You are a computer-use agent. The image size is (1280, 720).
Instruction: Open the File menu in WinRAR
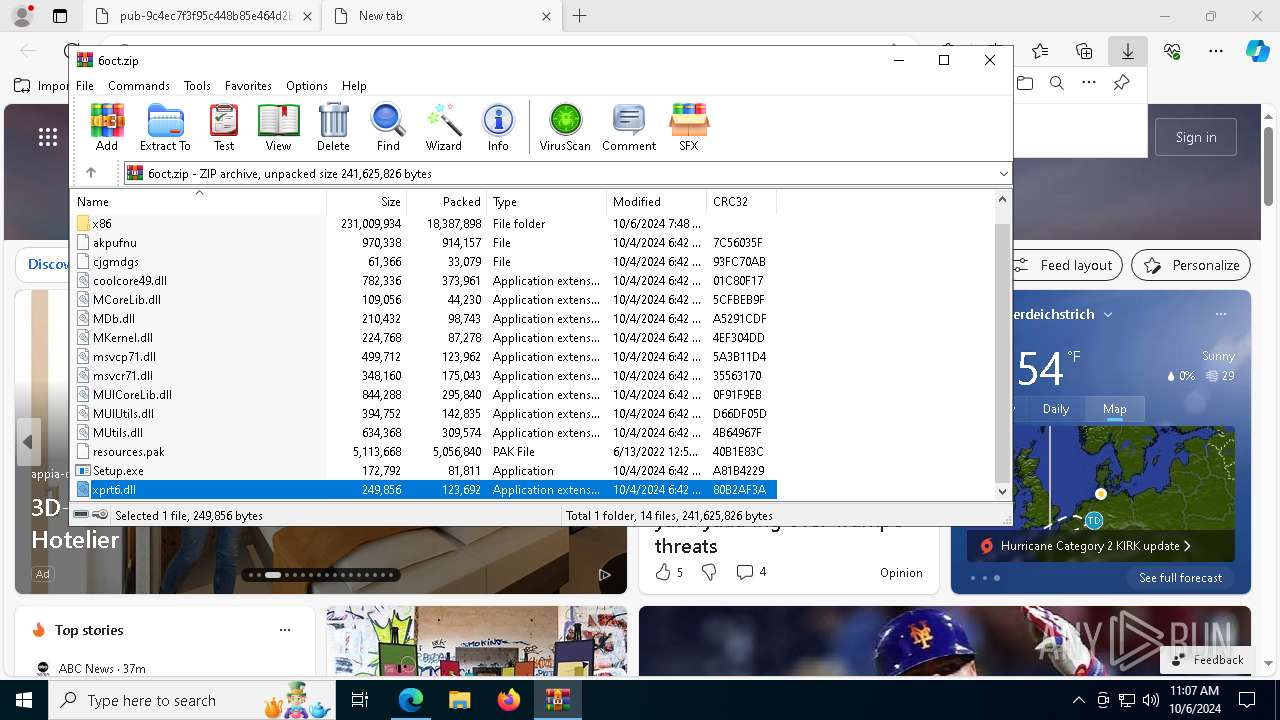pos(85,86)
